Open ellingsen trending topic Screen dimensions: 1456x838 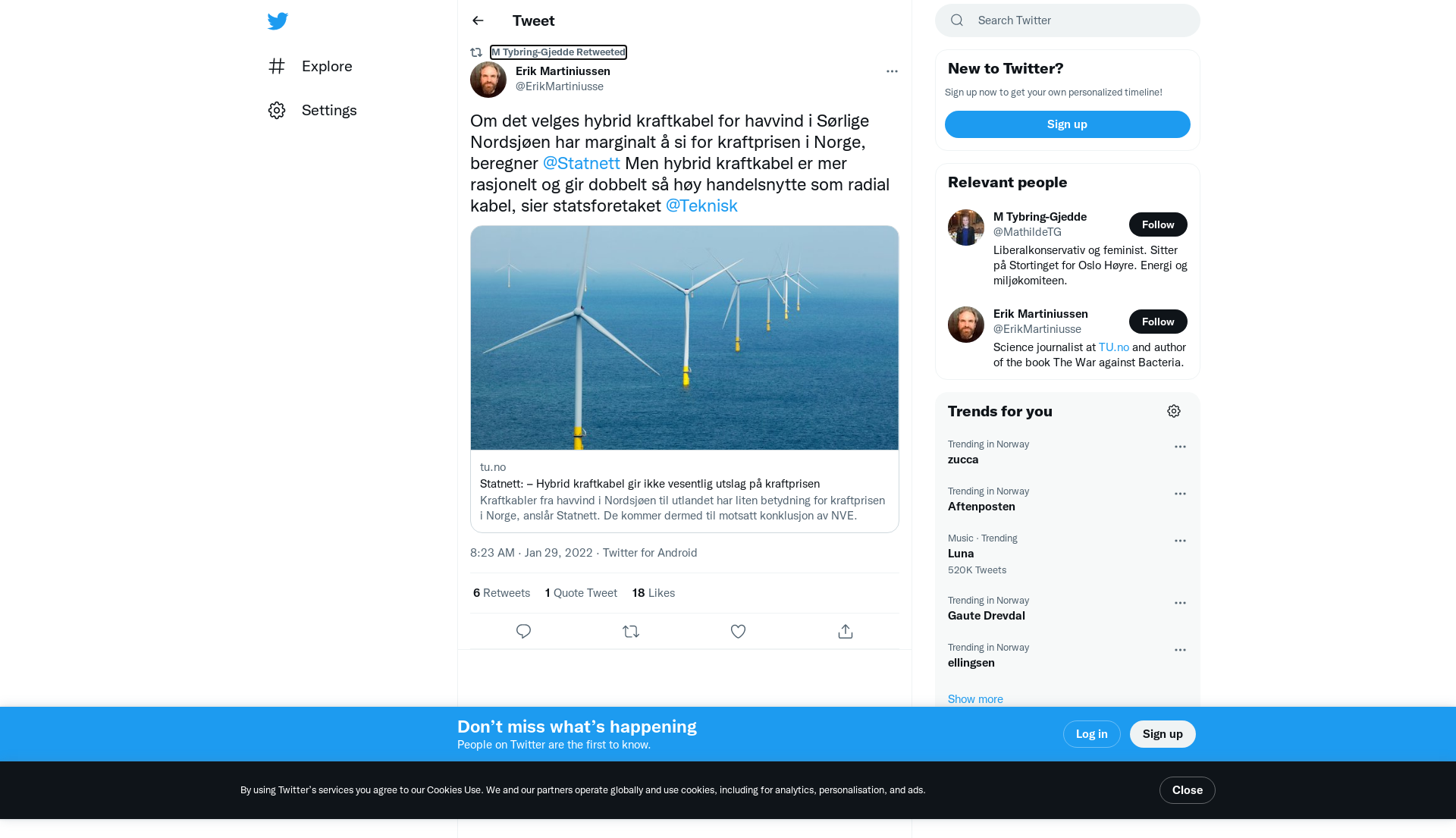(x=971, y=663)
